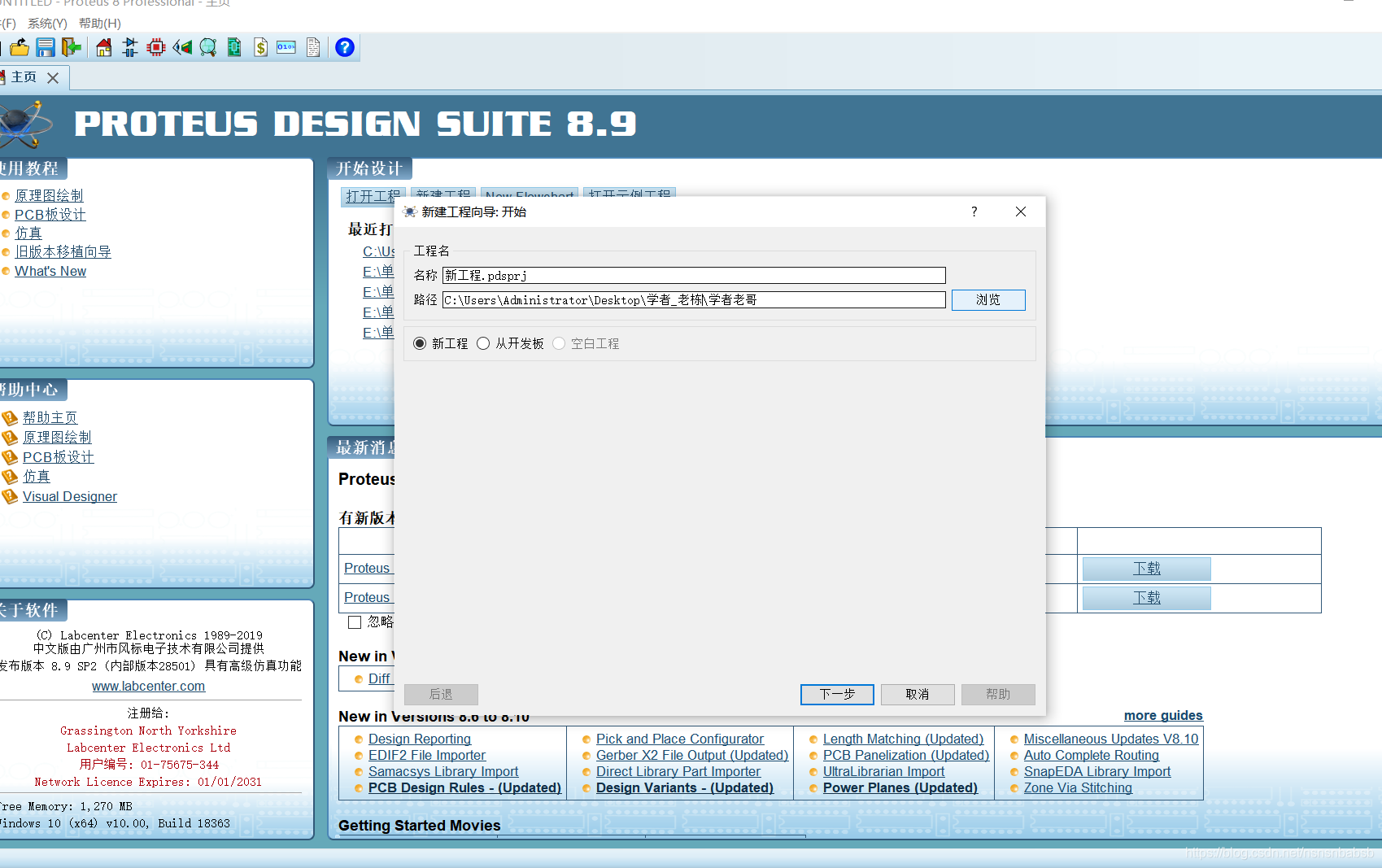Open the Length Matching (Updated) link
Viewport: 1382px width, 868px height.
(x=903, y=739)
